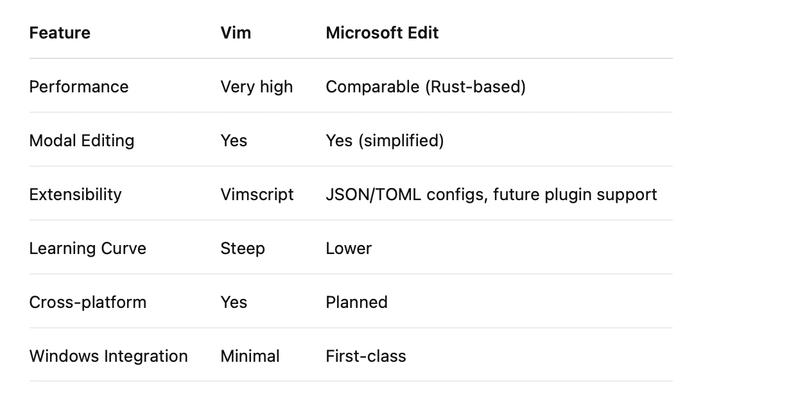Click 'JSON/TOML configs, future plugin support' text

point(491,194)
